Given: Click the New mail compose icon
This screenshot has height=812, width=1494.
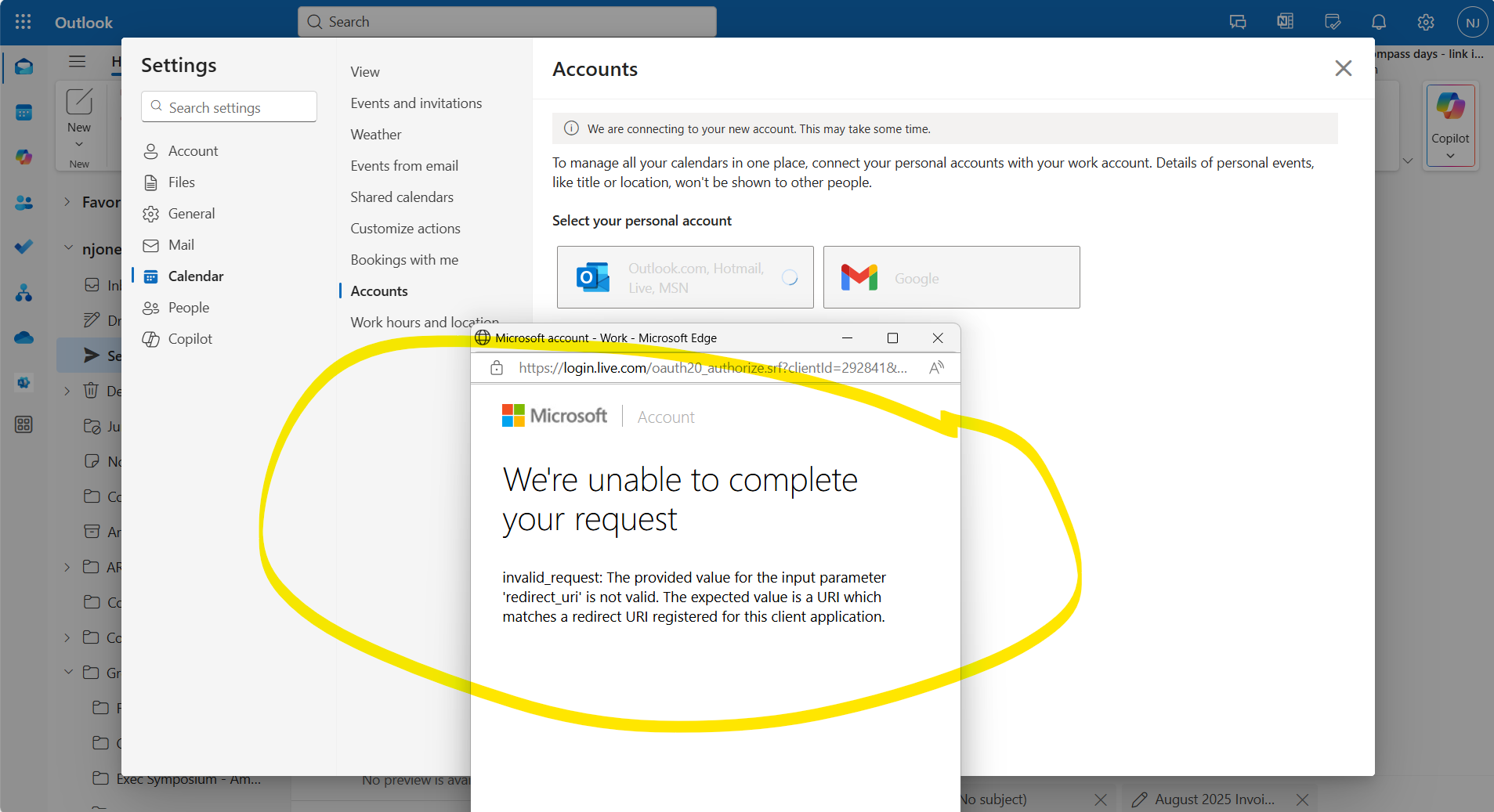Looking at the screenshot, I should tap(79, 101).
